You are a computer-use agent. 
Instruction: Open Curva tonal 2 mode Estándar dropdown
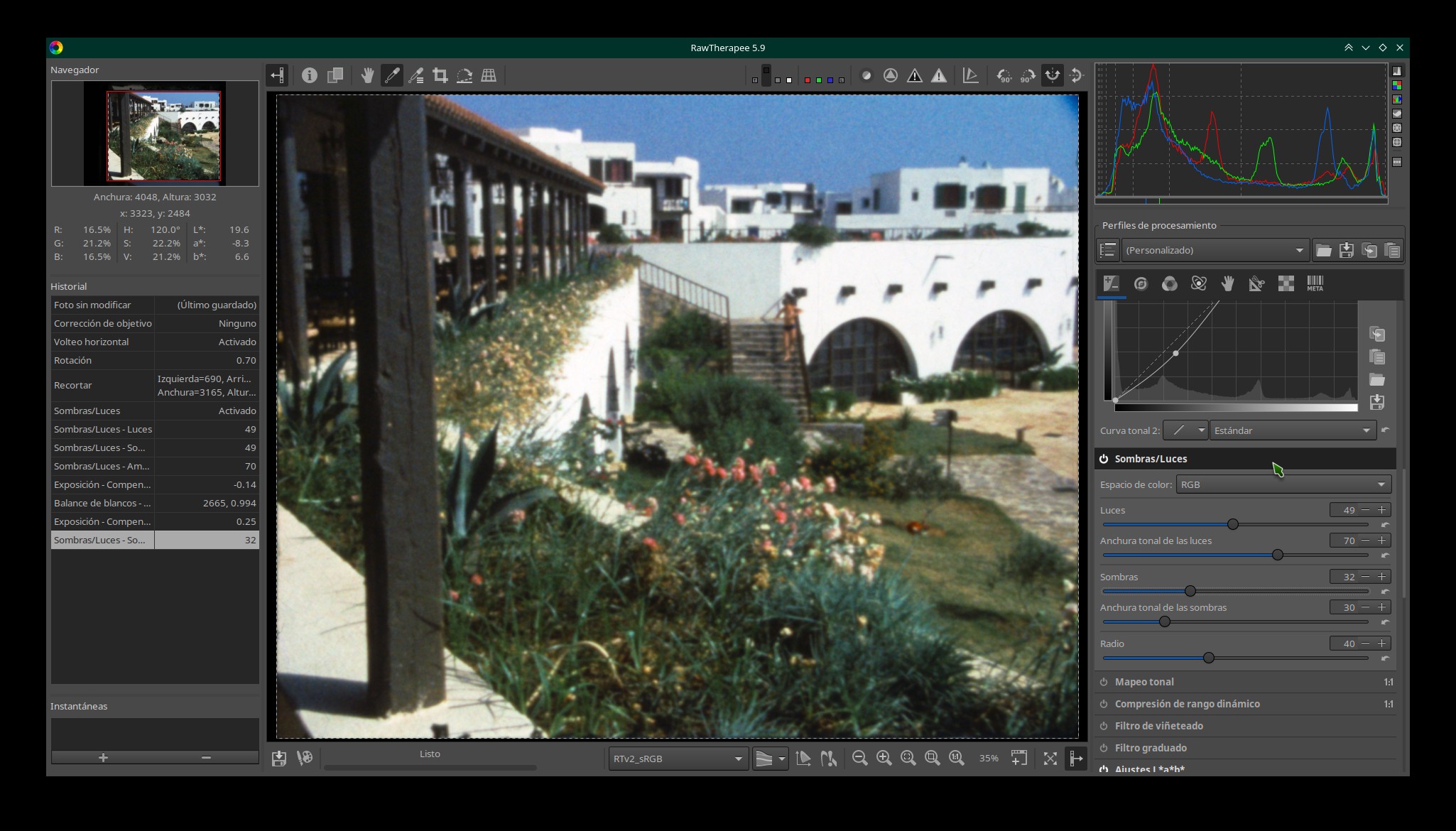click(x=1292, y=430)
